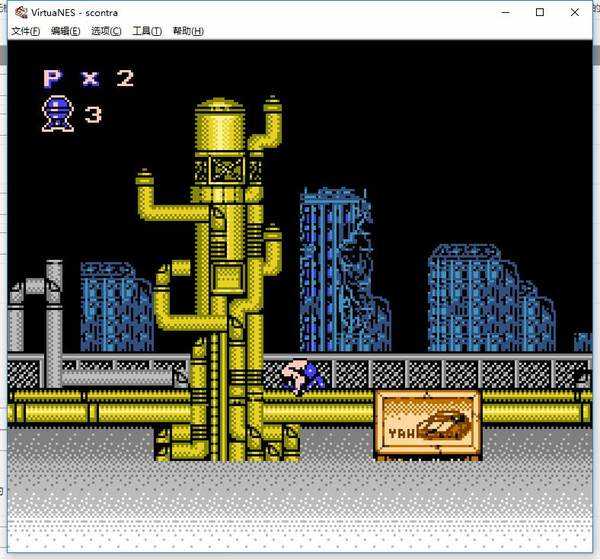
Task: Minimize the VirtuaNES window
Action: (505, 12)
